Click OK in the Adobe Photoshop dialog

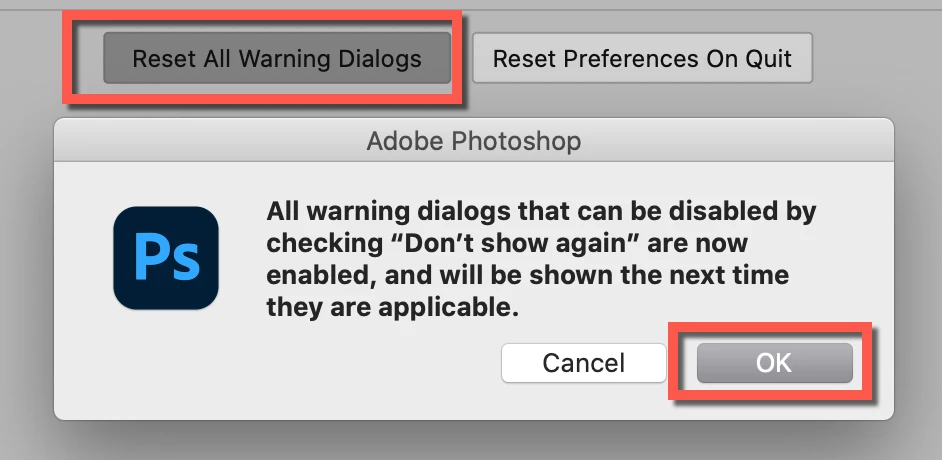click(x=774, y=363)
